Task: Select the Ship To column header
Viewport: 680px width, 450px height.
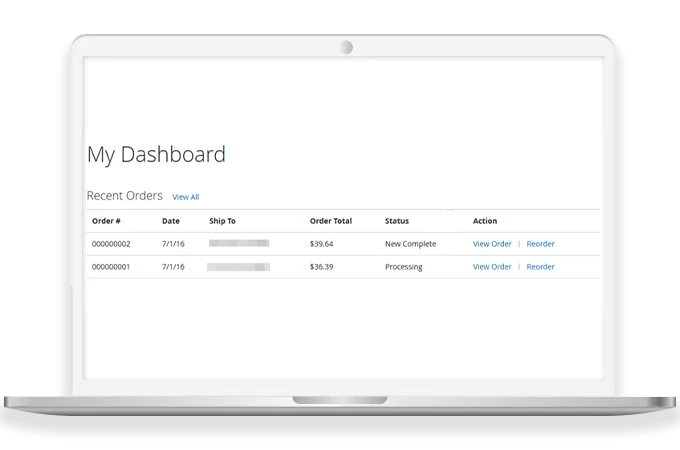Action: (222, 221)
